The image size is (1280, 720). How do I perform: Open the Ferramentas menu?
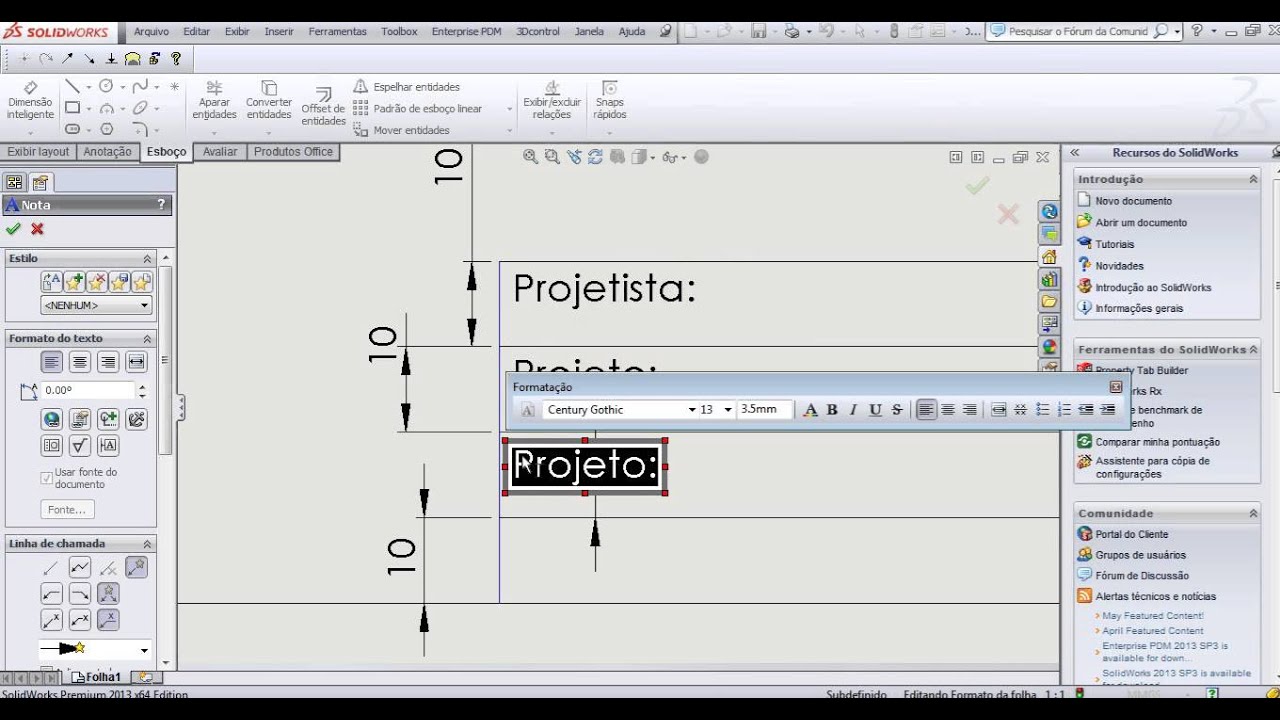click(x=338, y=31)
